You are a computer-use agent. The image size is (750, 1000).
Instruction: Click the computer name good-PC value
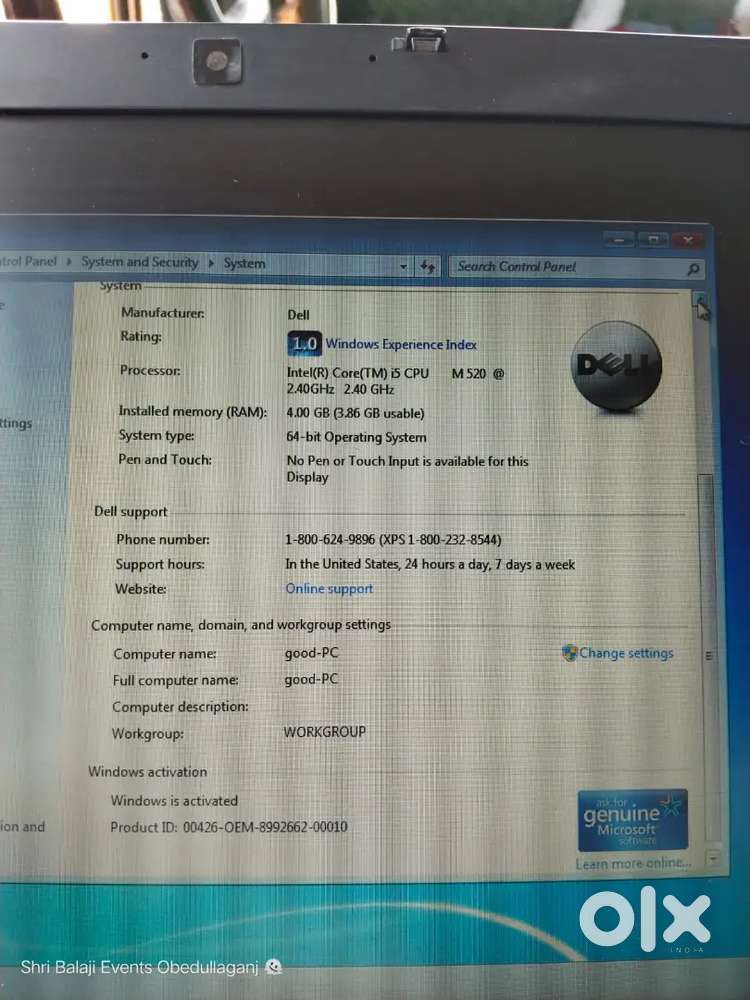click(x=311, y=653)
